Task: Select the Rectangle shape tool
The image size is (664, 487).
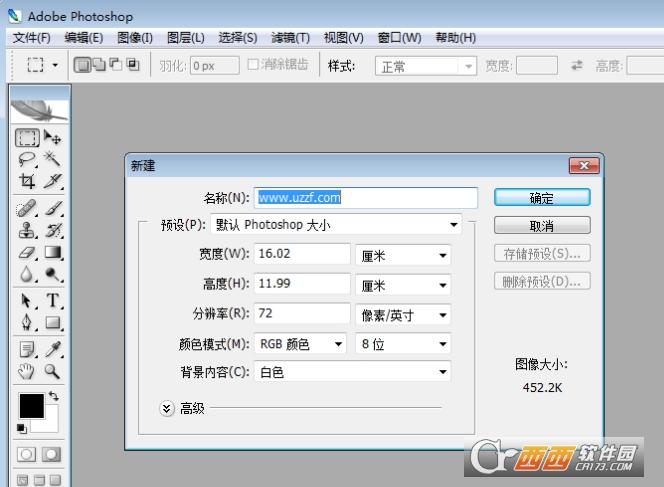Action: (x=53, y=322)
